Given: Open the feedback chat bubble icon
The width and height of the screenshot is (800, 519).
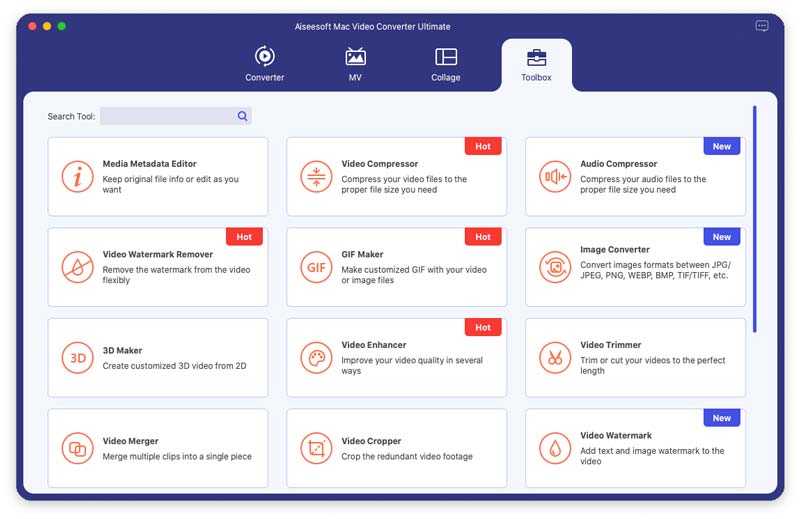Looking at the screenshot, I should pyautogui.click(x=762, y=26).
